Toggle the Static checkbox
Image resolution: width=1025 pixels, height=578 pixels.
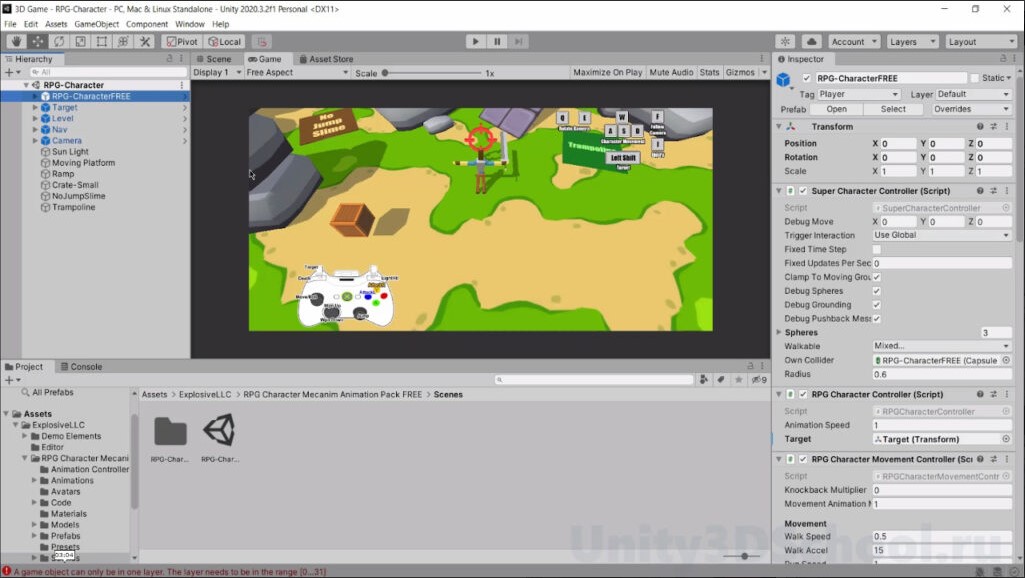pos(975,78)
